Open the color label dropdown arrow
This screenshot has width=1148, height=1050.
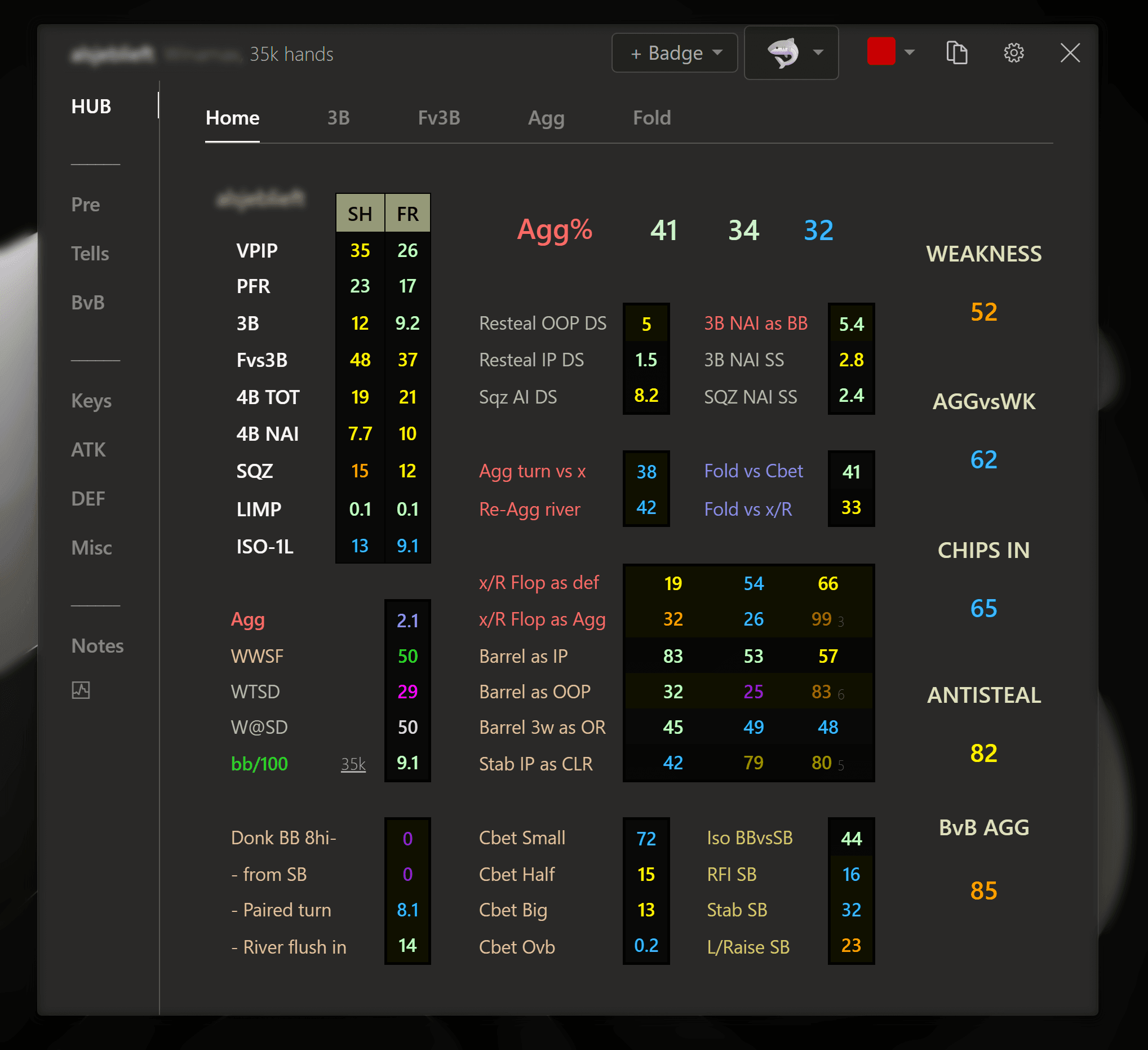(910, 53)
